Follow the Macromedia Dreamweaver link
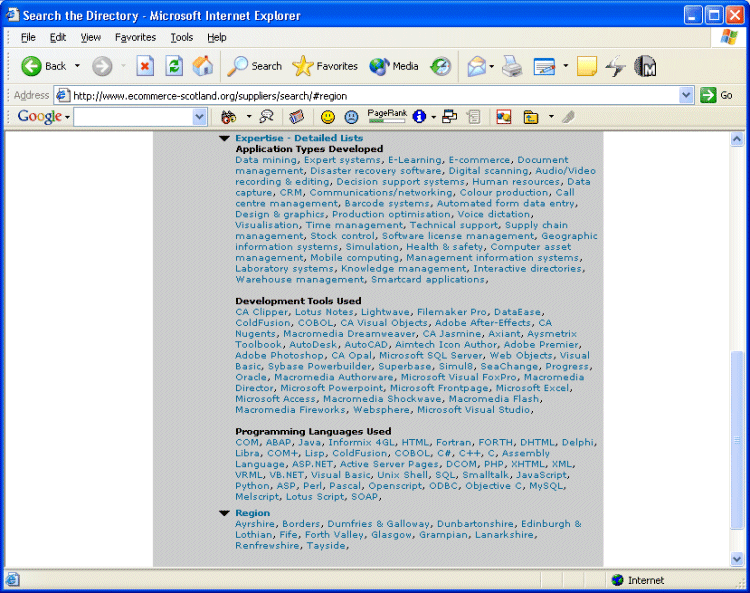 (350, 333)
